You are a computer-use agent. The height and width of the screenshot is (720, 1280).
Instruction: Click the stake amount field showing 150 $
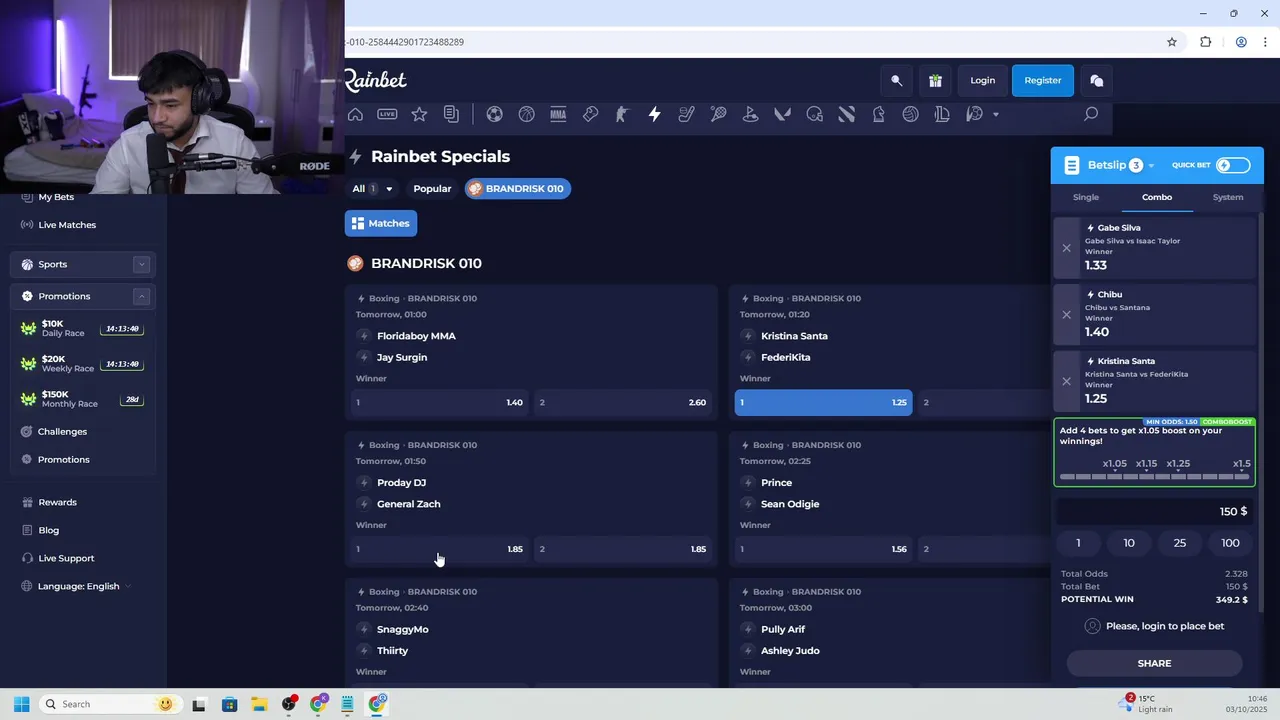[1154, 511]
